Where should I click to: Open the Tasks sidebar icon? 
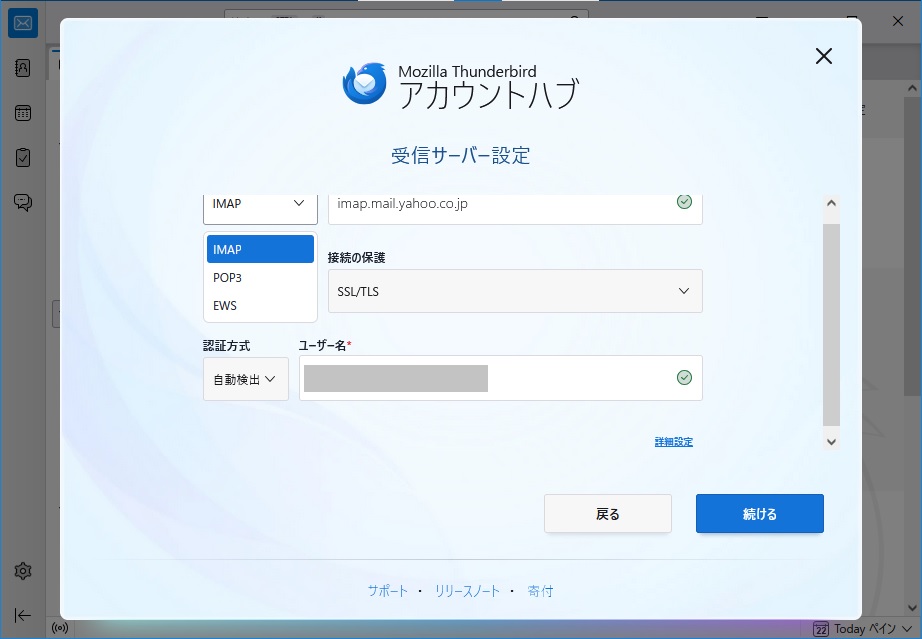[23, 158]
